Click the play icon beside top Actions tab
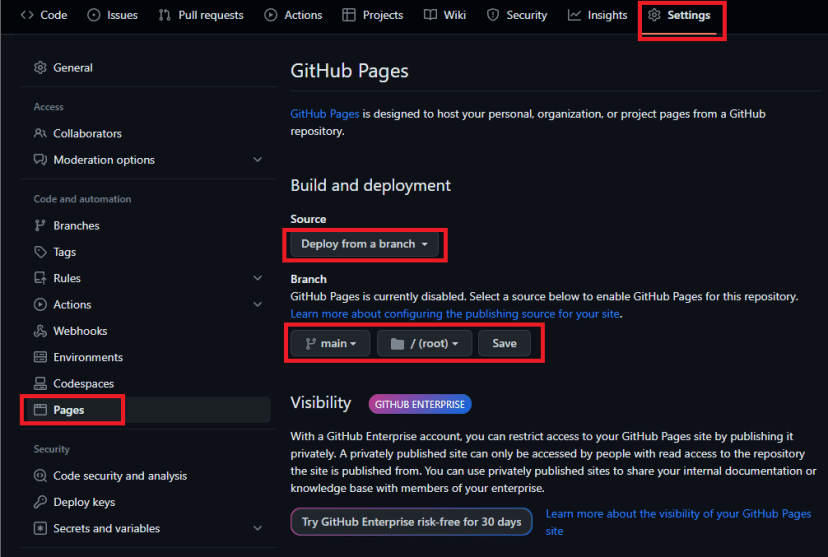 pos(270,15)
